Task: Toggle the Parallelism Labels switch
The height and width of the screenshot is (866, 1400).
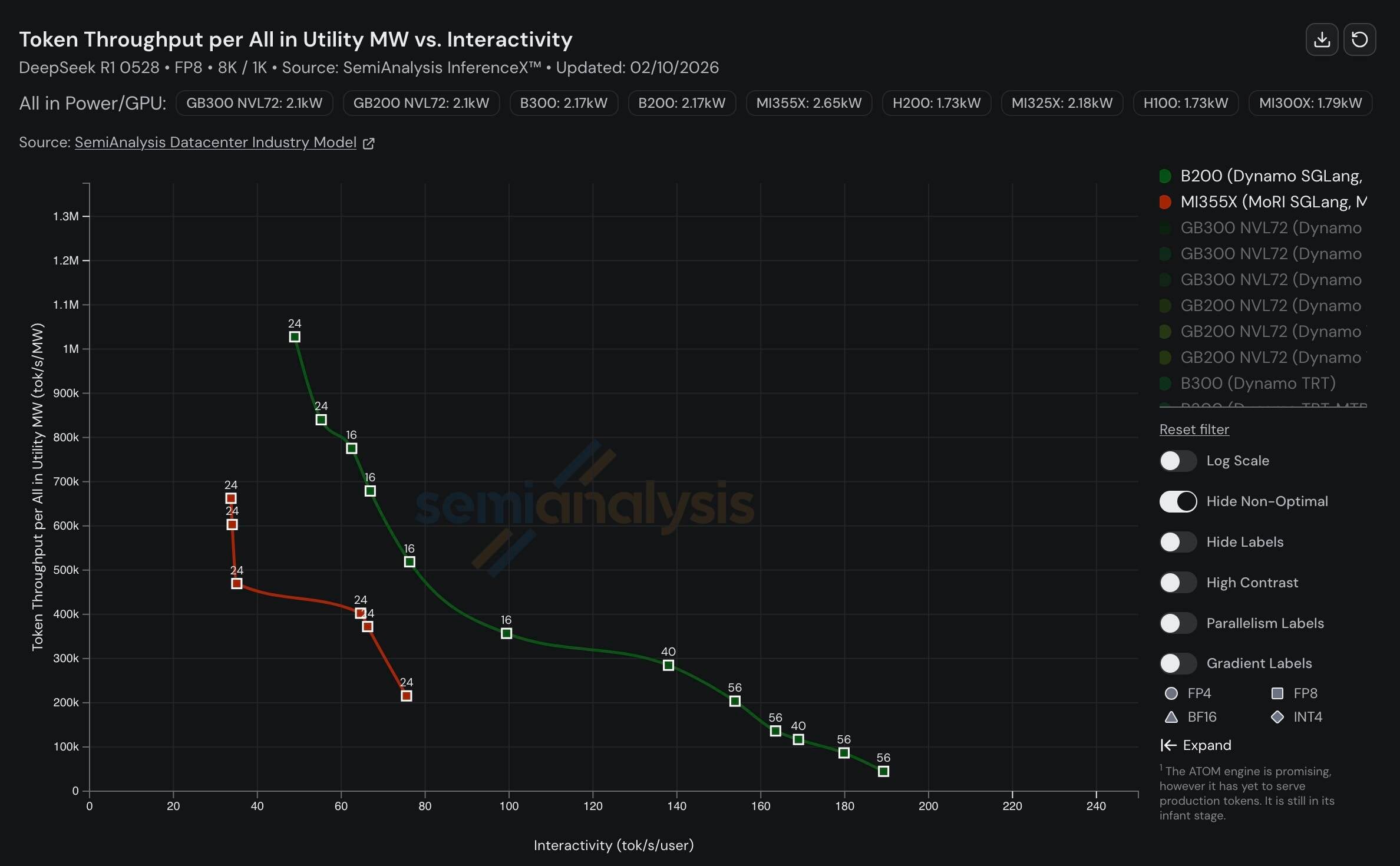Action: pos(1178,623)
